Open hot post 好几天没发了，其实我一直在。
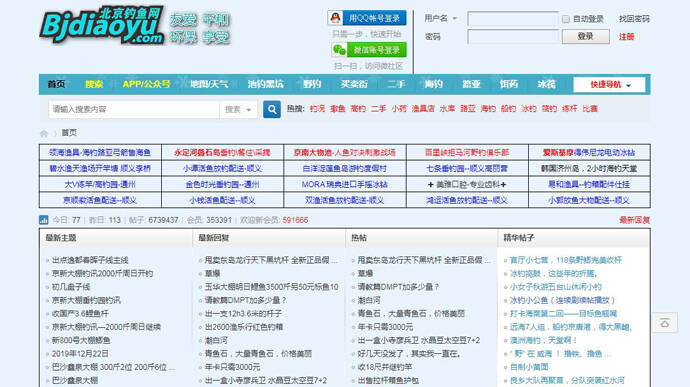Viewport: 690px width, 387px height. [x=409, y=354]
